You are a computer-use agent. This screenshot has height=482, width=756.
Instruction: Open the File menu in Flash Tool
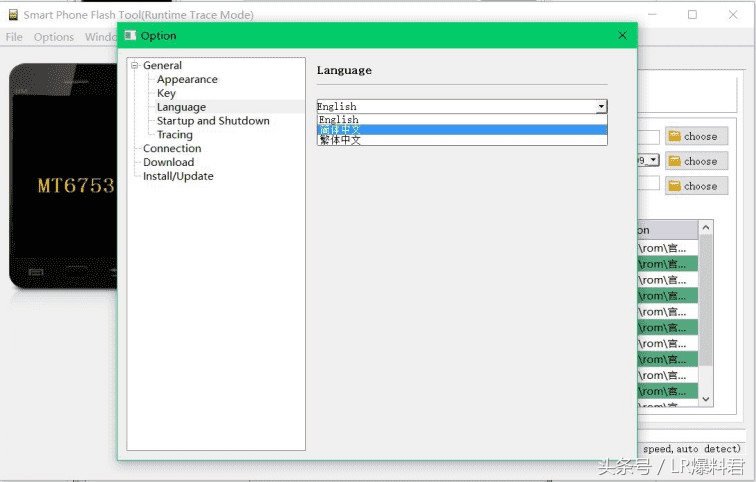tap(14, 37)
